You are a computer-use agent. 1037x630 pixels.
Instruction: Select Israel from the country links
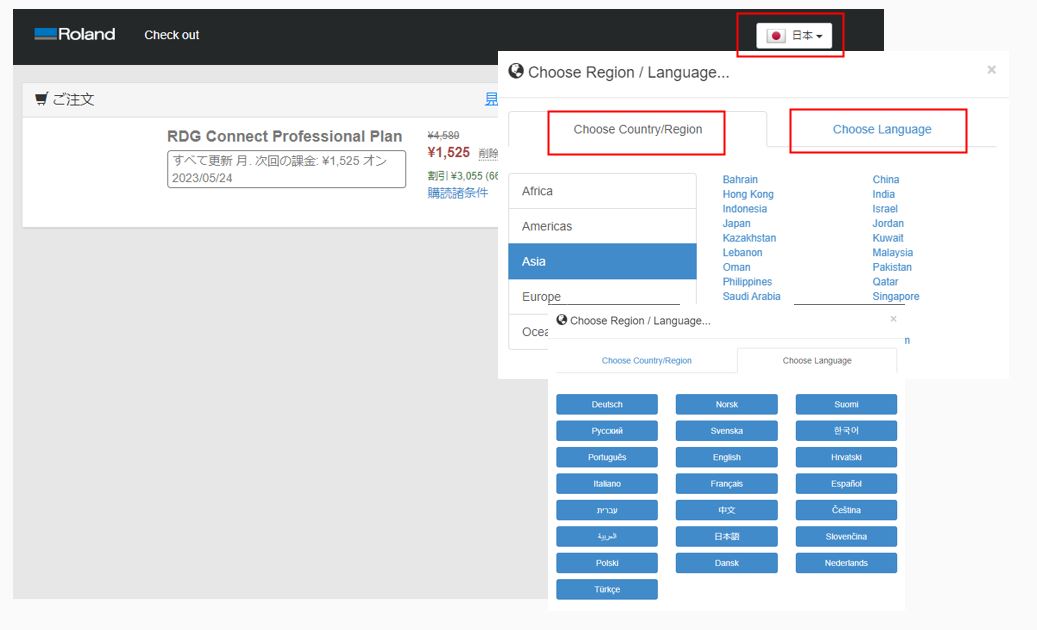(885, 209)
